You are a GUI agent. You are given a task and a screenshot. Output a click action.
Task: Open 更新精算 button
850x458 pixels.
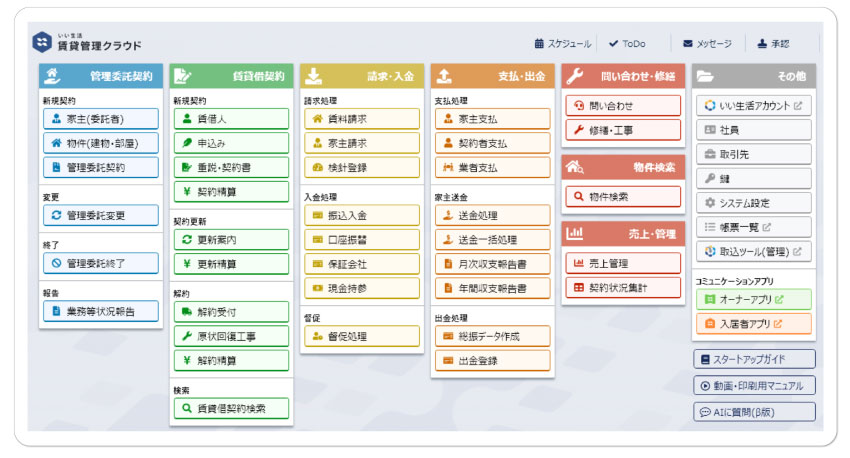click(231, 264)
